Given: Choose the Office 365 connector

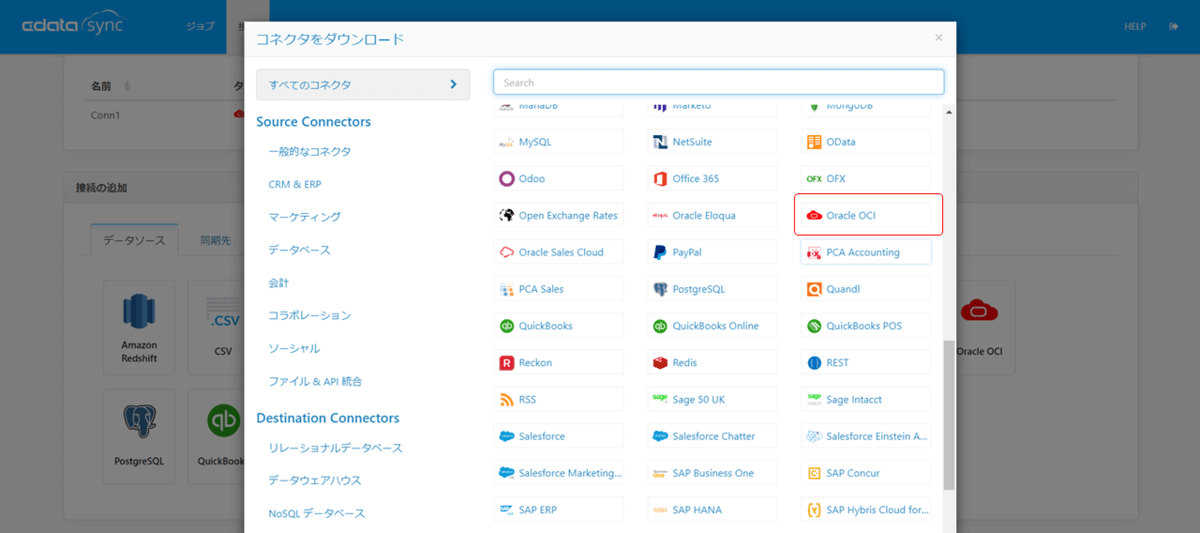Looking at the screenshot, I should [712, 179].
